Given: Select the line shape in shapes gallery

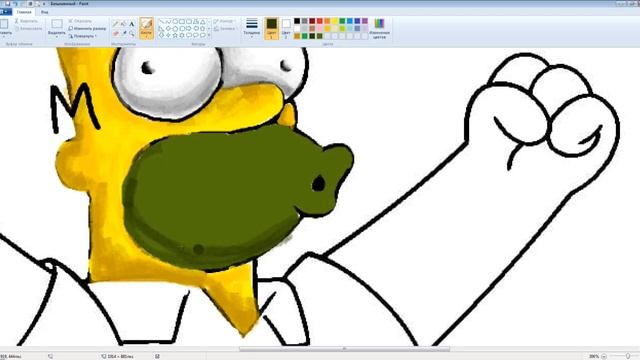Looking at the screenshot, I should 162,22.
